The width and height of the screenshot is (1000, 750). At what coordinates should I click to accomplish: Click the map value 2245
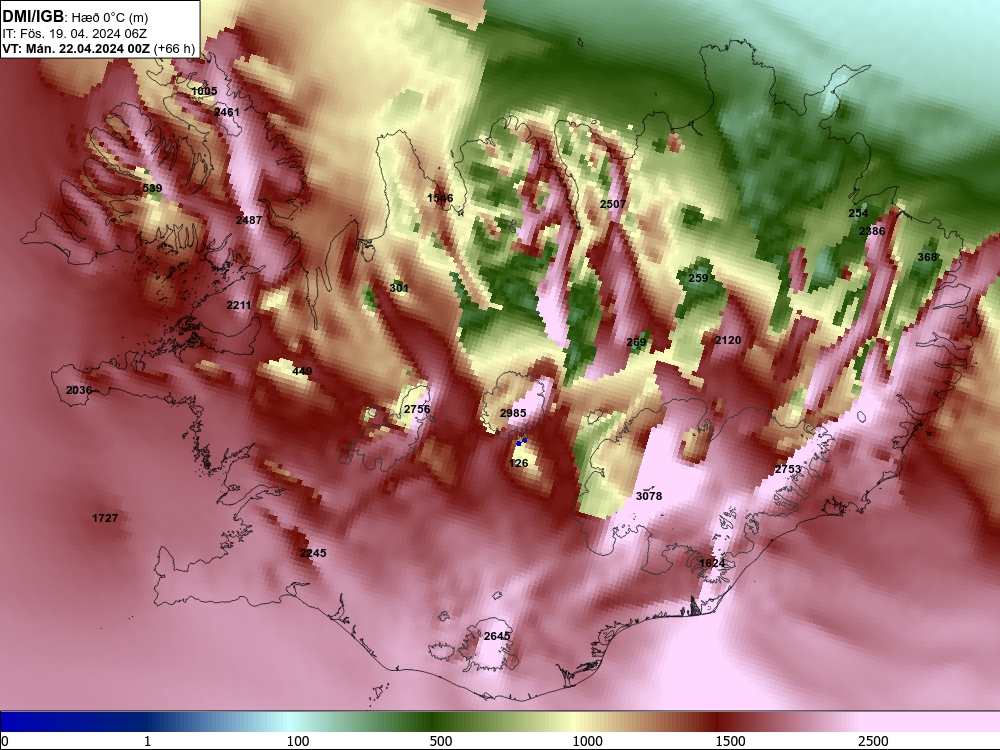tap(313, 554)
